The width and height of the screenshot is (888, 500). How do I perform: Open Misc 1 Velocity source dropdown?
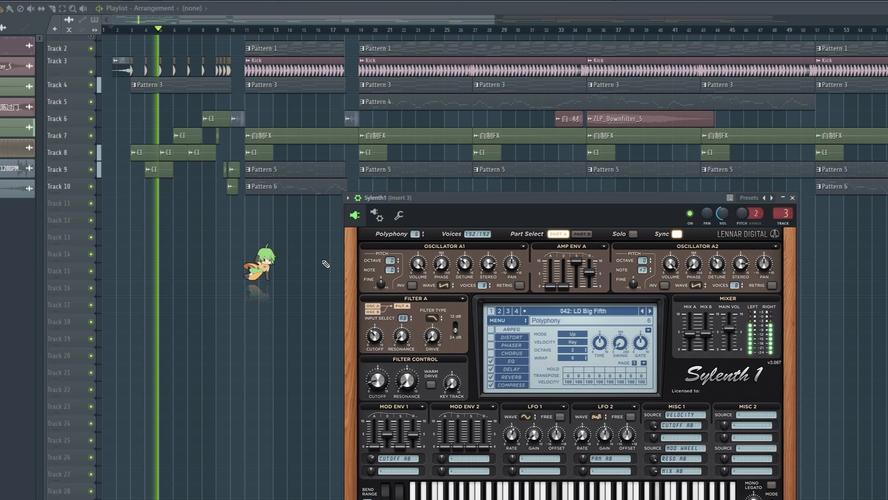click(x=685, y=415)
